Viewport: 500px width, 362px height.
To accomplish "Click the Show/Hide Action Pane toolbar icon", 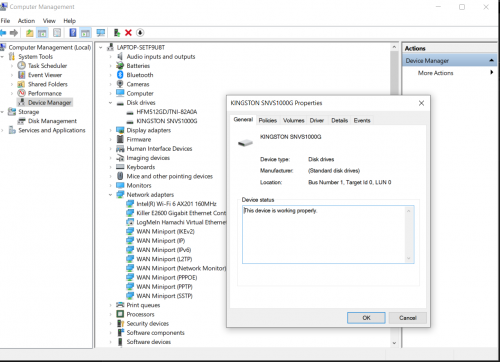I will coord(86,33).
